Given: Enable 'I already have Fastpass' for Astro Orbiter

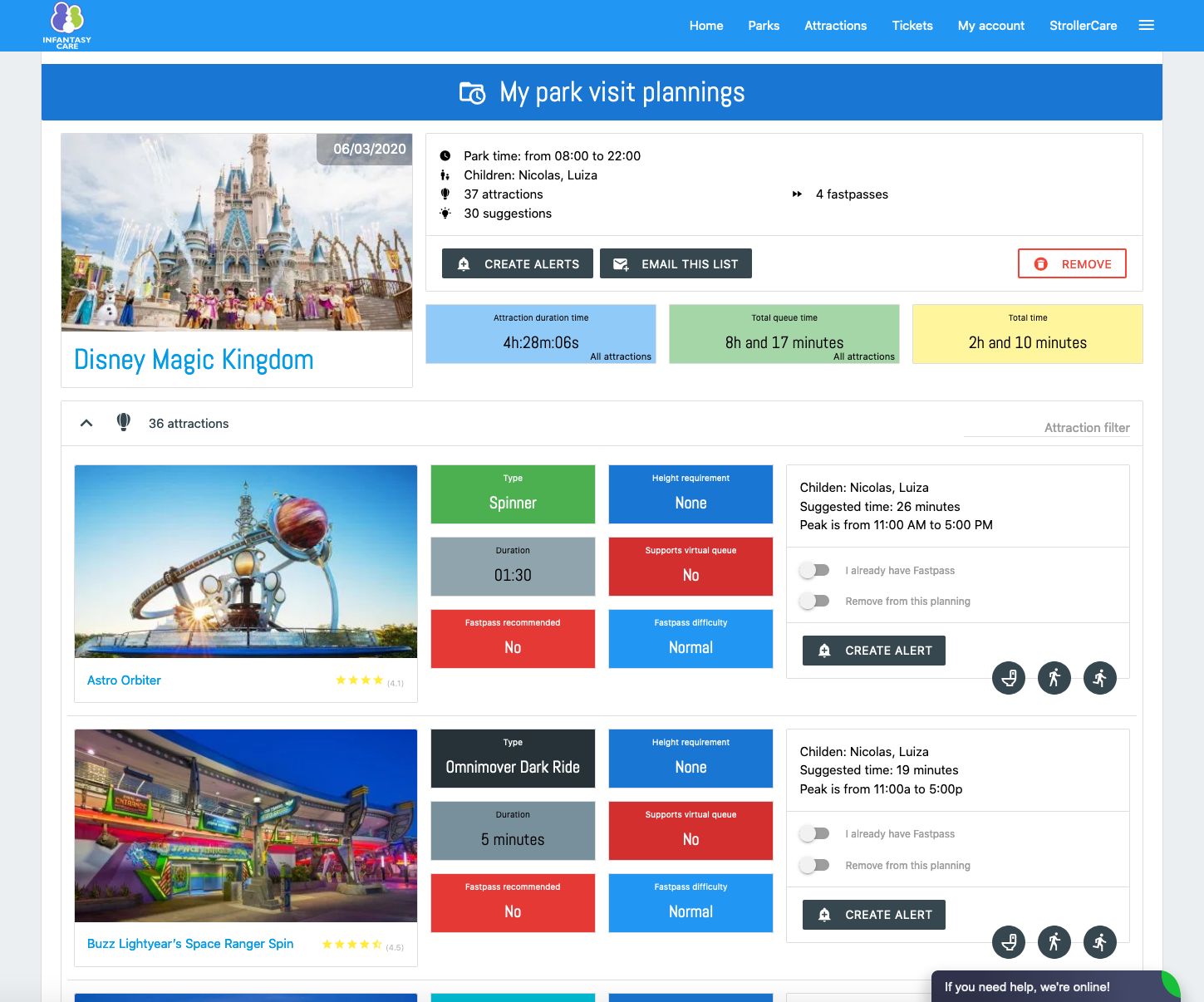Looking at the screenshot, I should (814, 571).
